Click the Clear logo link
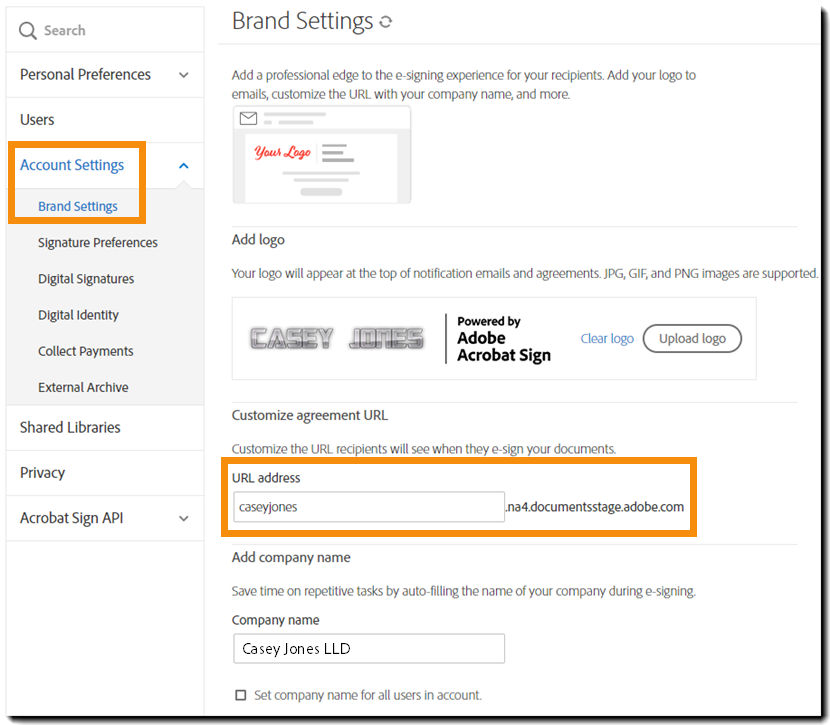Image resolution: width=830 pixels, height=725 pixels. click(607, 339)
